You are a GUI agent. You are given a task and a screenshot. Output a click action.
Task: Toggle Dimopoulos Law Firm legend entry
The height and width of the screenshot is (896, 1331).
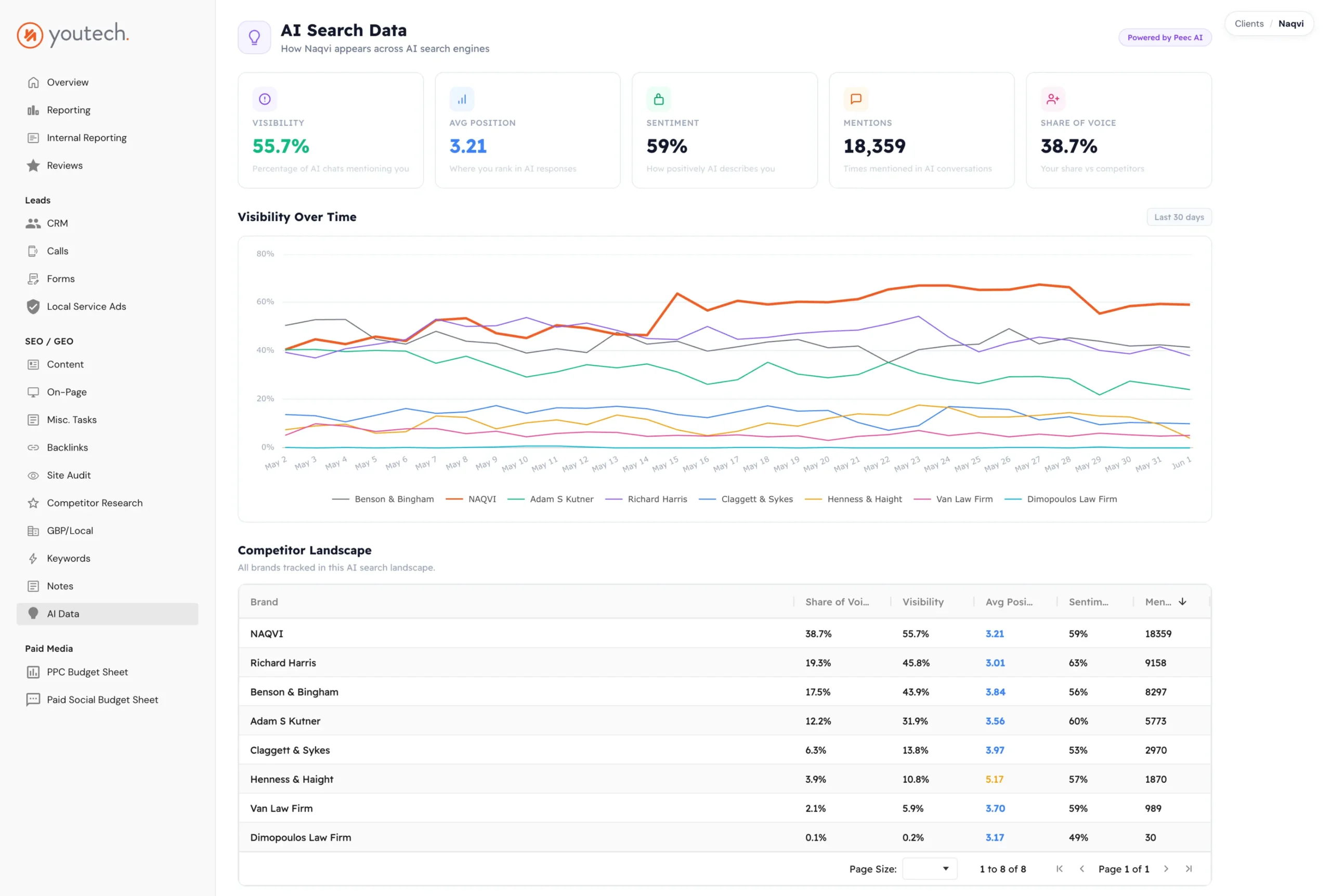pos(1061,499)
